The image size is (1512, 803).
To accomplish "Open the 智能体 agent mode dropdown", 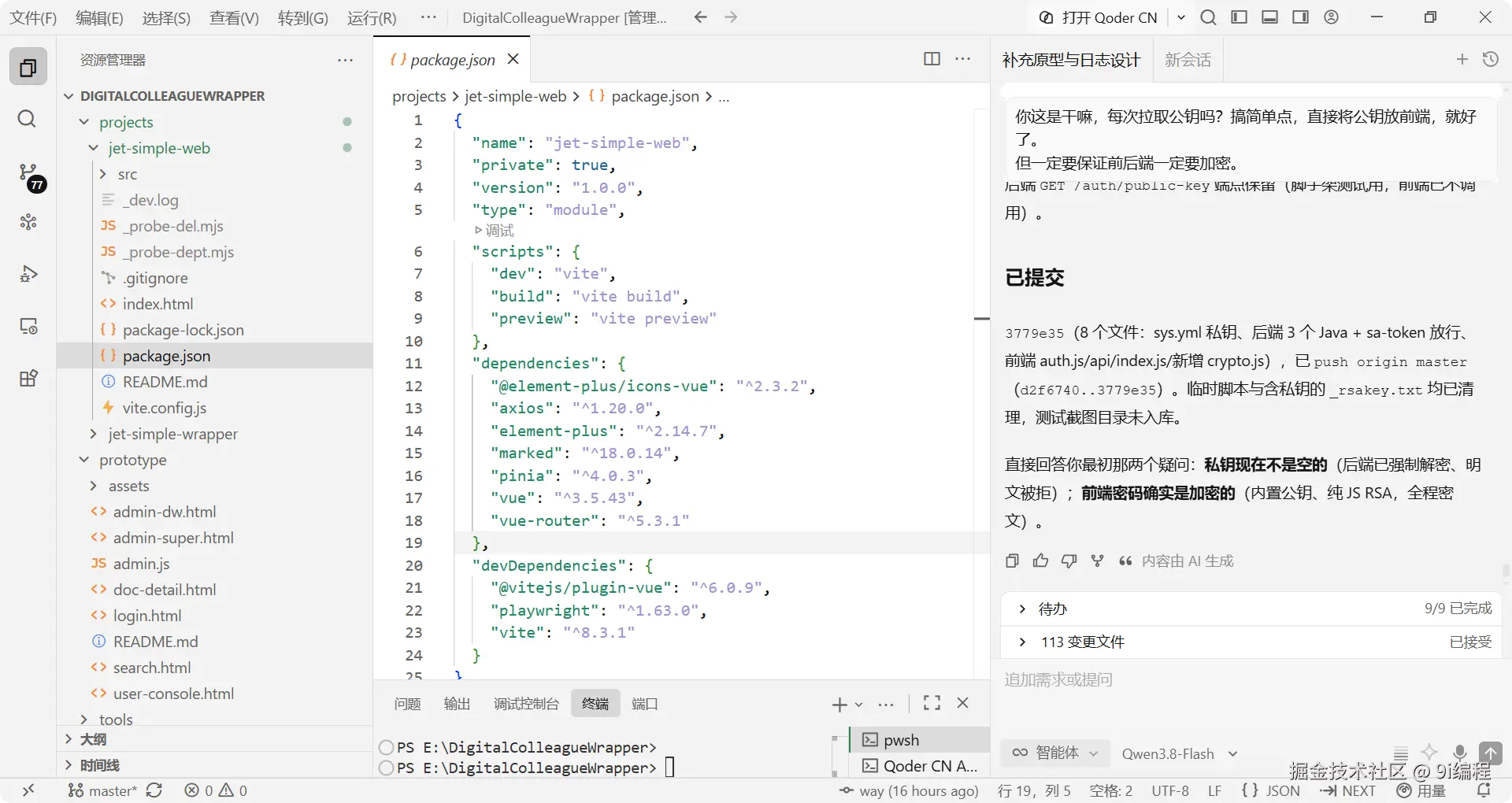I will point(1055,753).
